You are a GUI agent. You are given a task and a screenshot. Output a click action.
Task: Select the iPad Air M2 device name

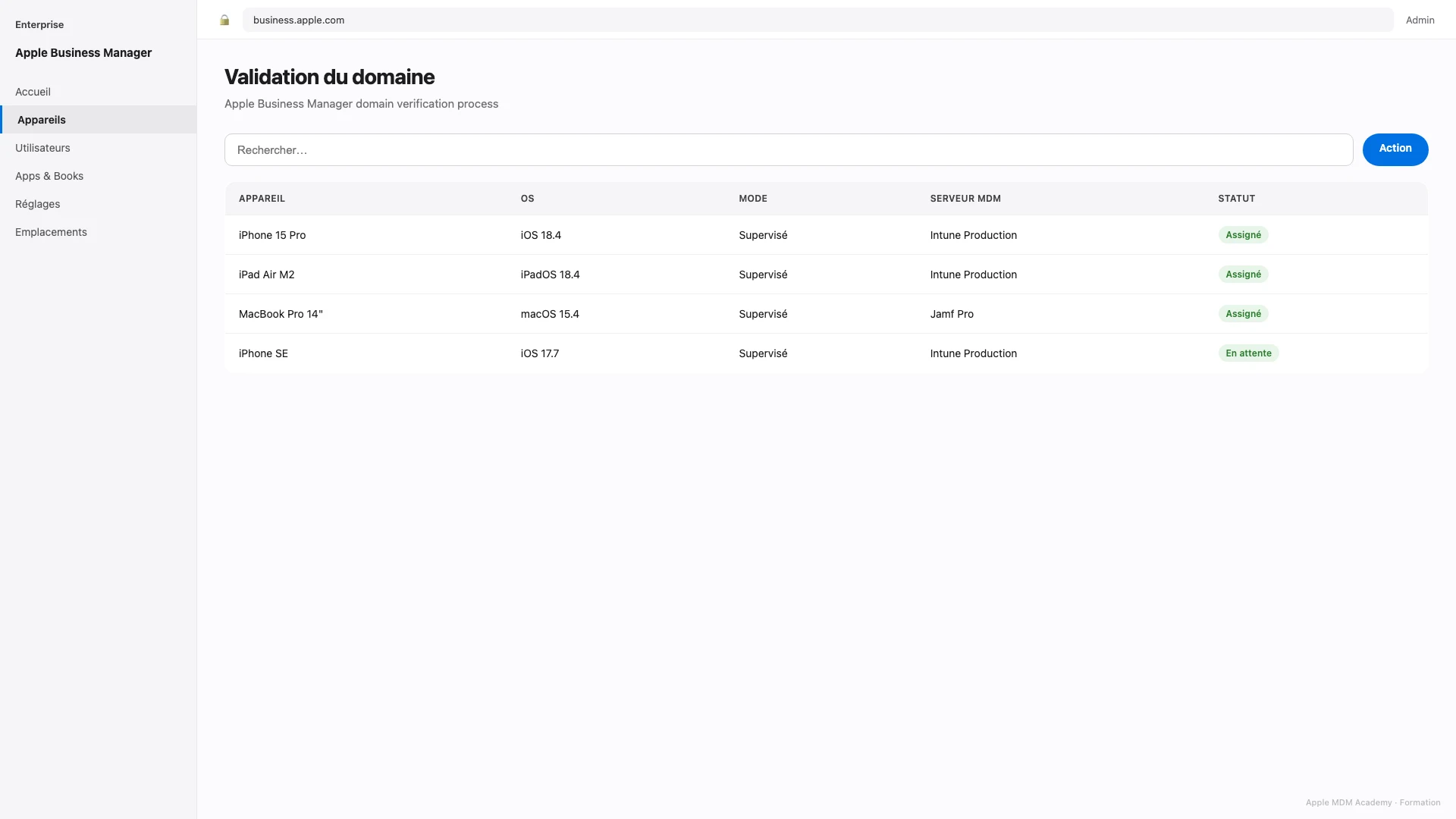[266, 275]
